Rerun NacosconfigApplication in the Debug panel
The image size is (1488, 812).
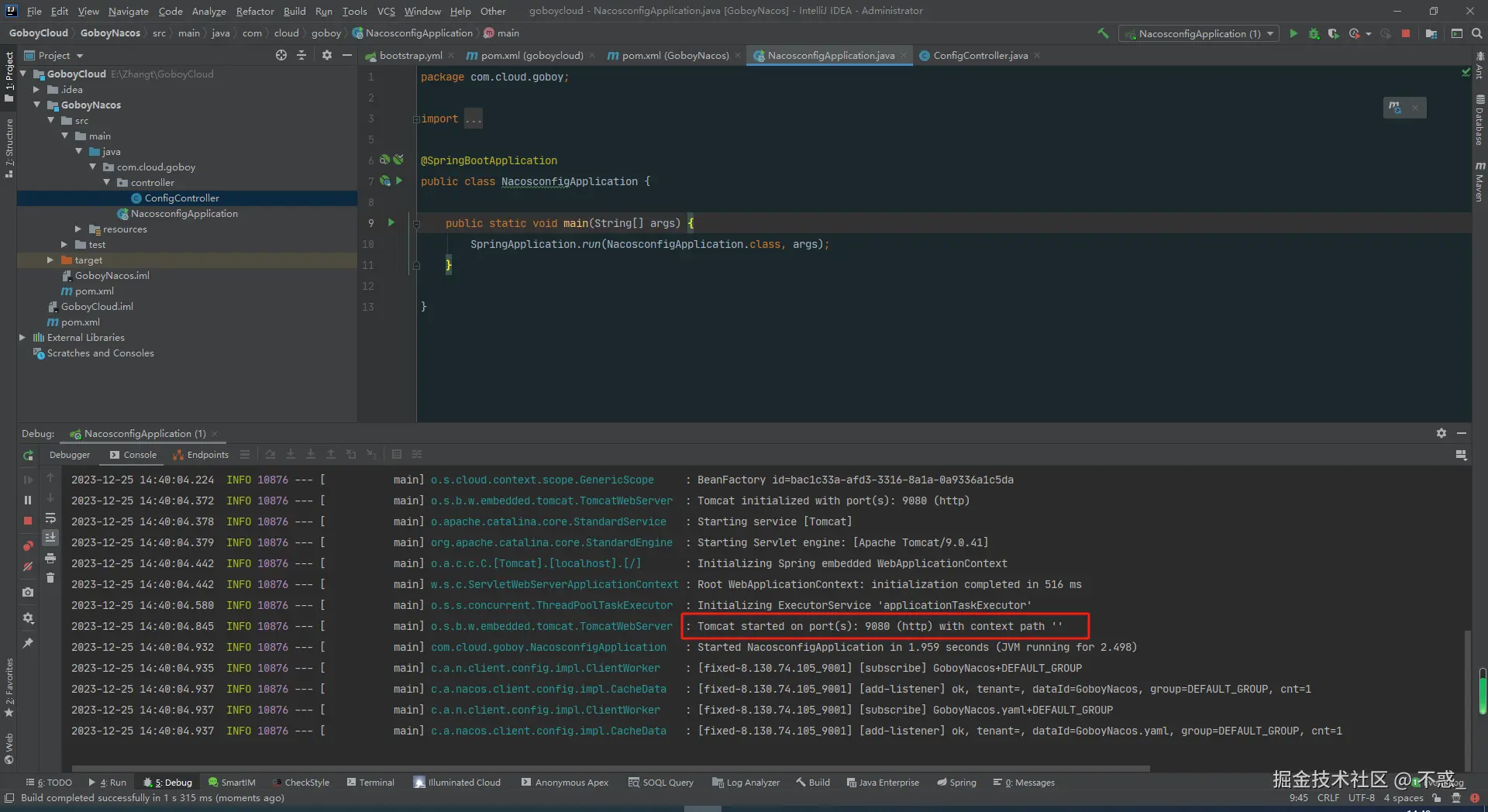click(x=28, y=456)
